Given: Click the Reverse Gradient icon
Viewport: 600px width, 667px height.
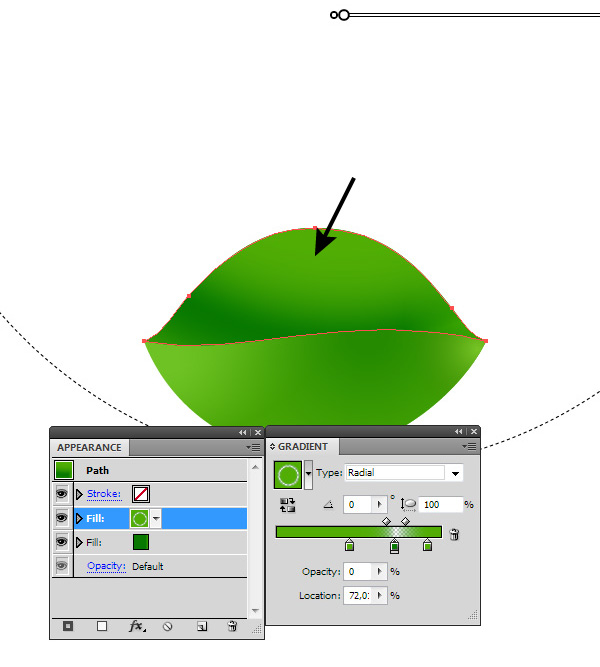Looking at the screenshot, I should [x=288, y=505].
